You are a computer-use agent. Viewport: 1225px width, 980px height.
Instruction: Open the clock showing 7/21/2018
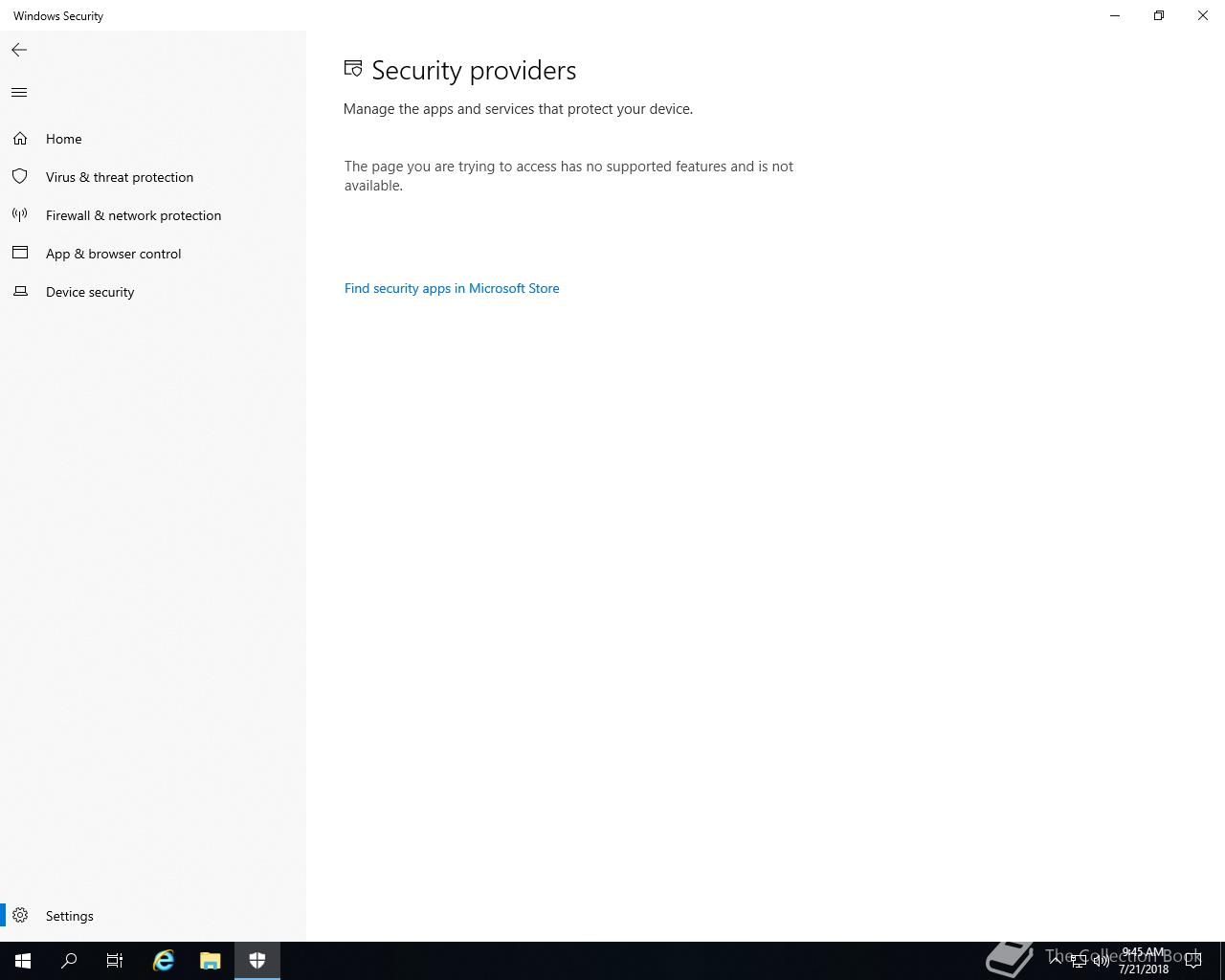pos(1144,961)
